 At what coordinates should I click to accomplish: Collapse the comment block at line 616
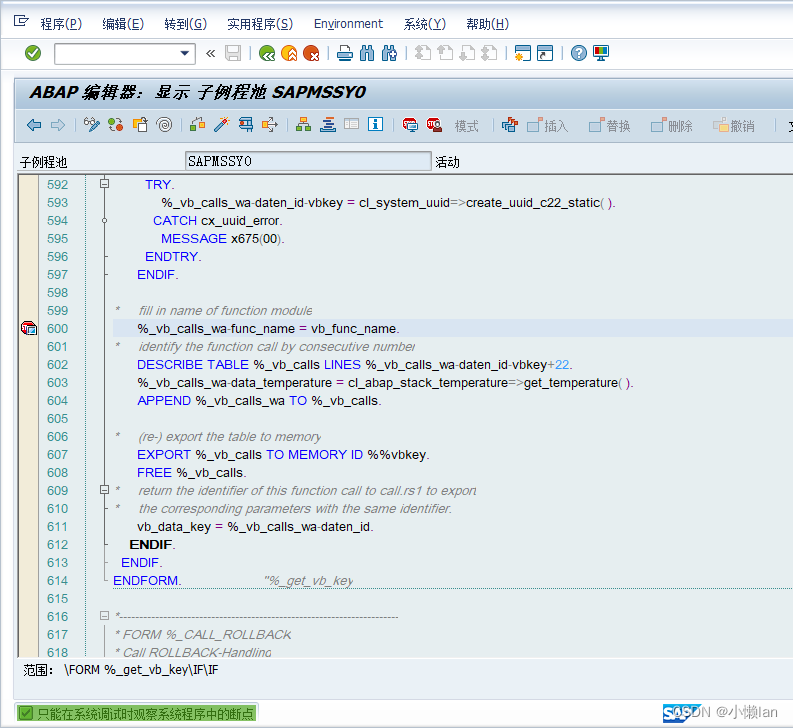[105, 616]
